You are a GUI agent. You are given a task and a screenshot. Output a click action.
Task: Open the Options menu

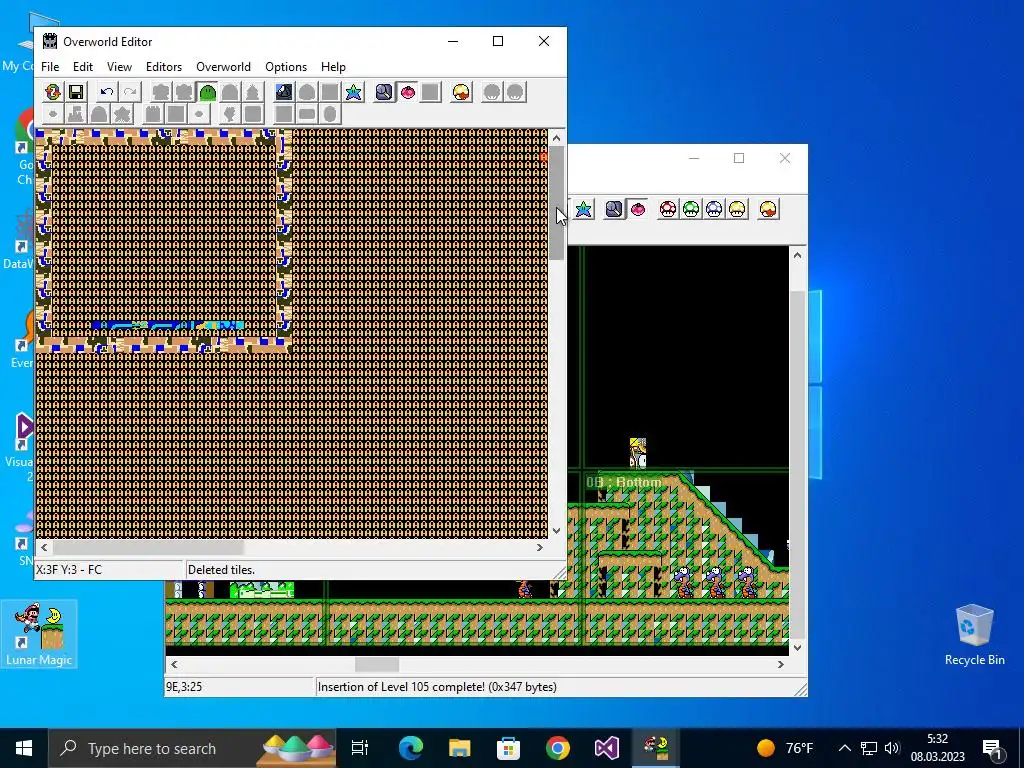(286, 67)
